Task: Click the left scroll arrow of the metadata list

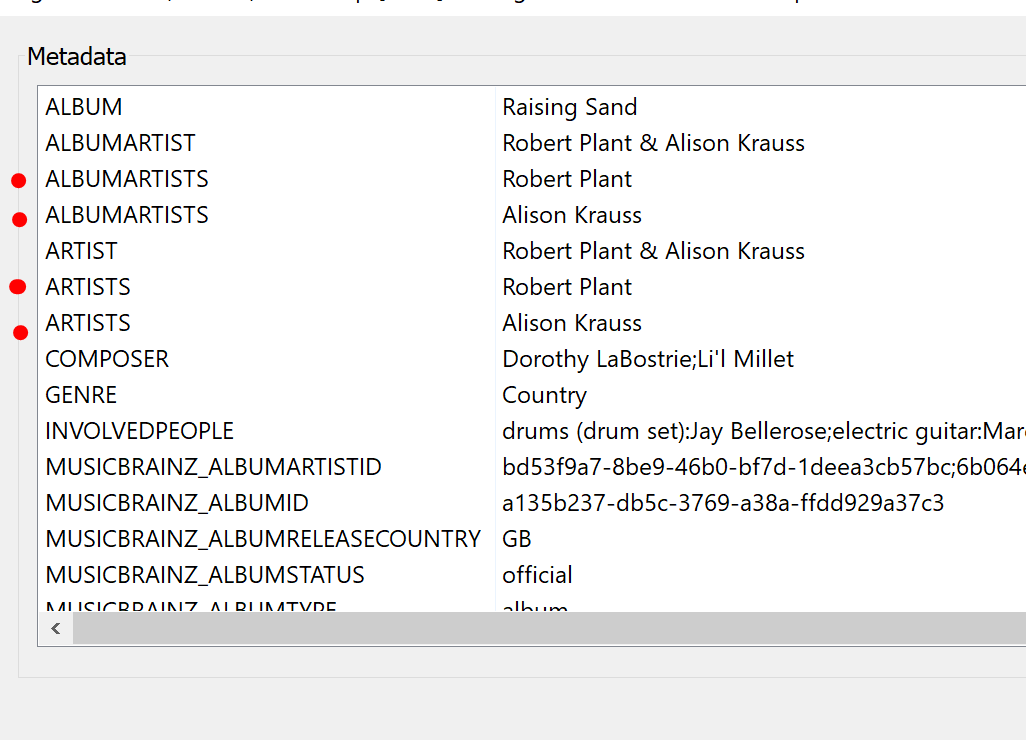Action: (56, 629)
